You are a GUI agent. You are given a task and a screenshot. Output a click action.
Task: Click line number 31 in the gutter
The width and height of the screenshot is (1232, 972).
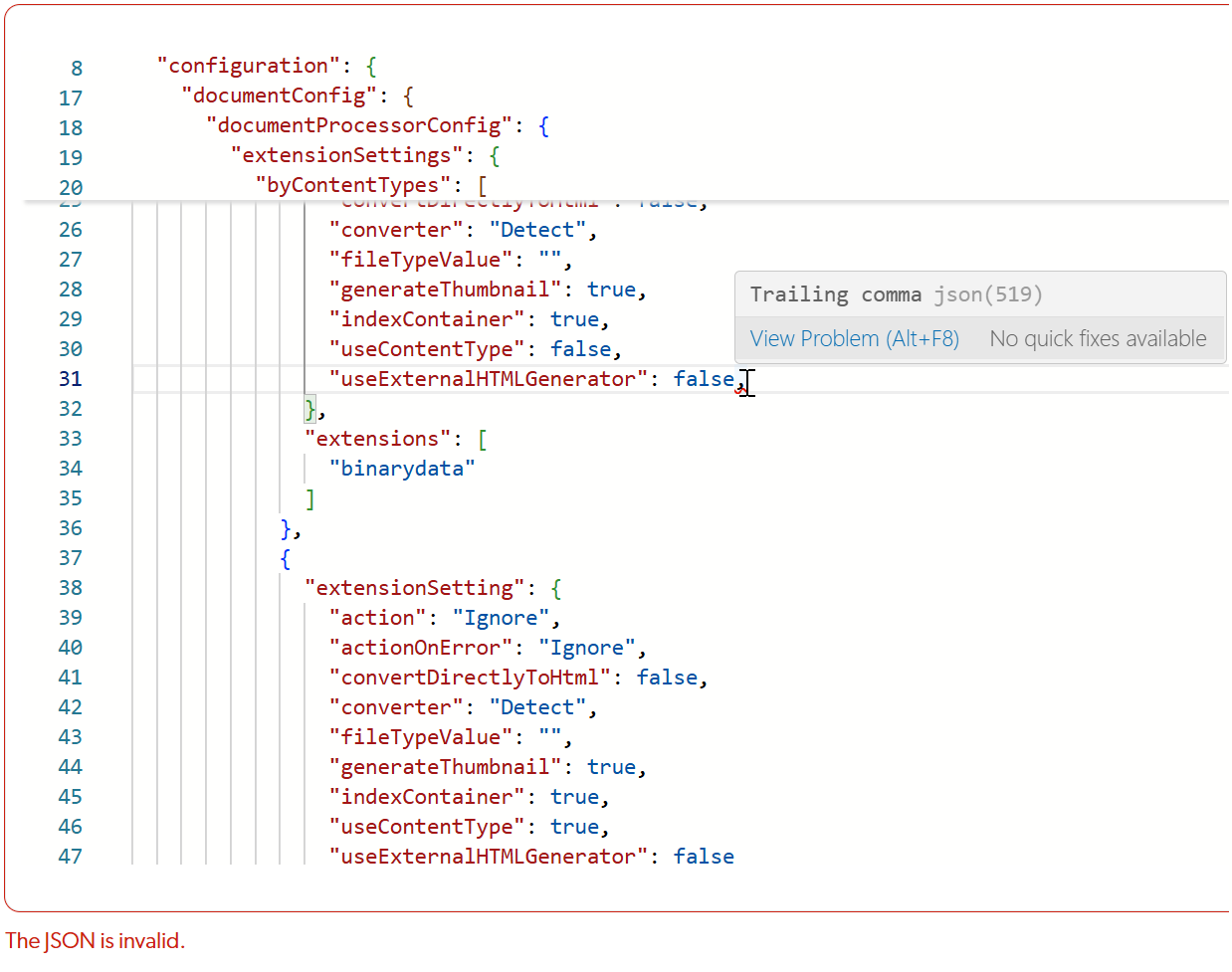click(70, 379)
